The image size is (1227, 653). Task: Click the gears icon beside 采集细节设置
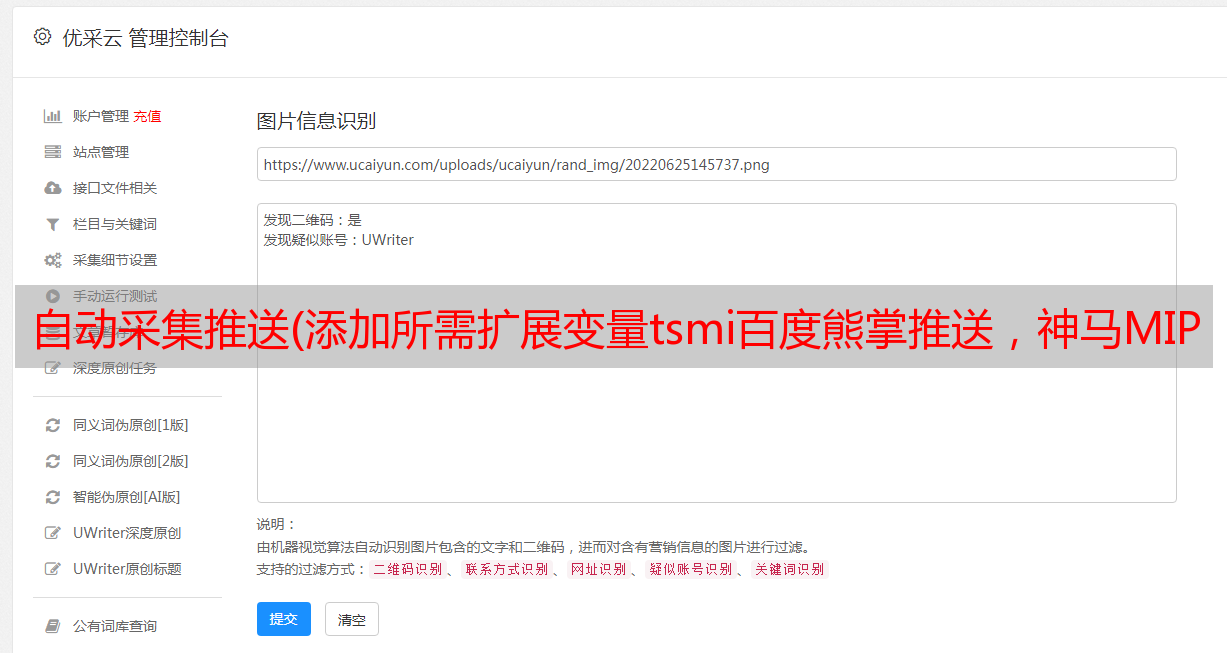click(53, 260)
